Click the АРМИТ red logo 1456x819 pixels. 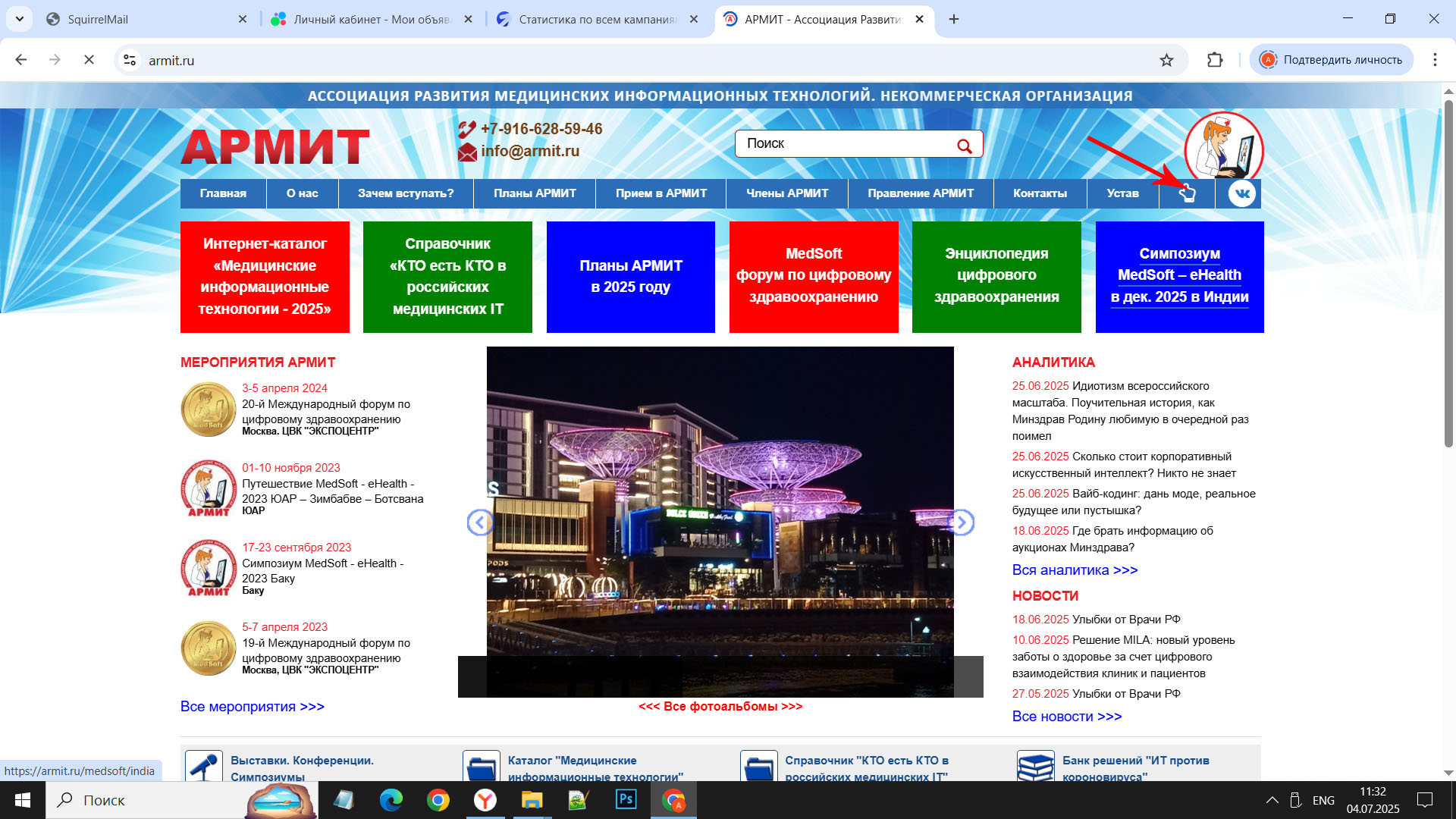click(275, 146)
